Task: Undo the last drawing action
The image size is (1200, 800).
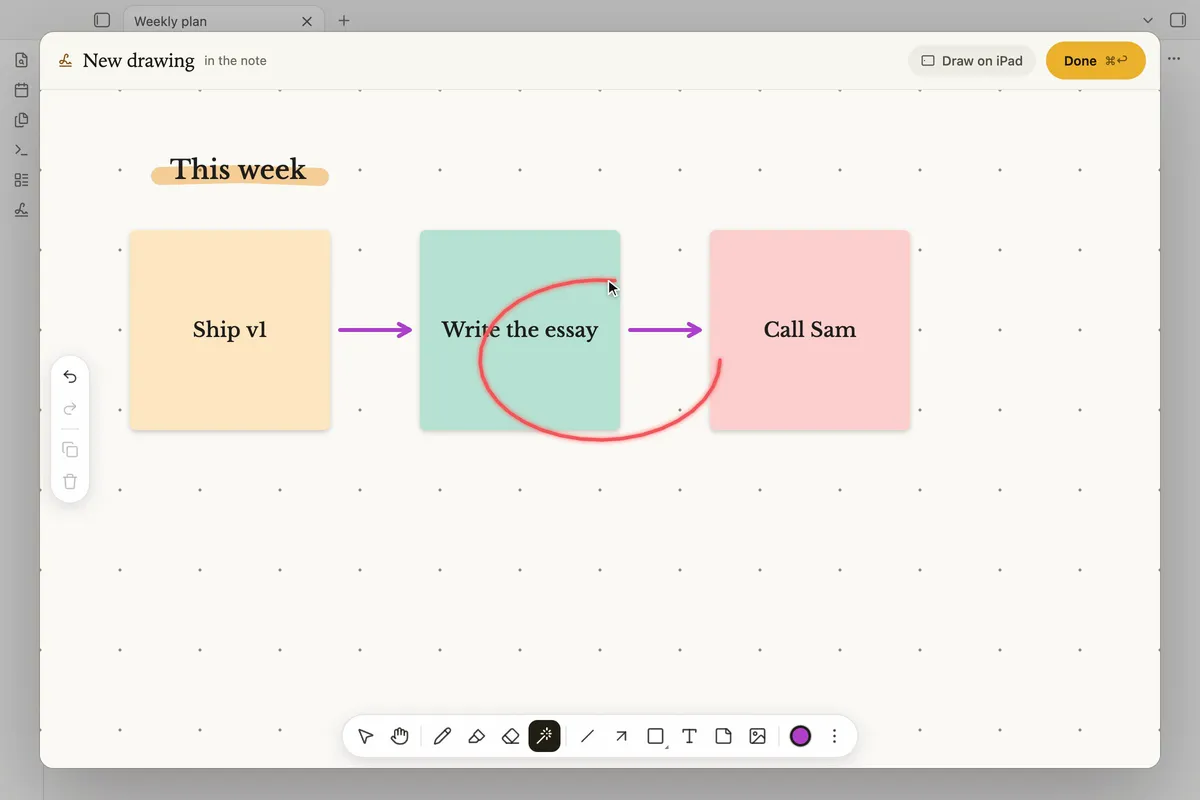Action: (x=70, y=377)
